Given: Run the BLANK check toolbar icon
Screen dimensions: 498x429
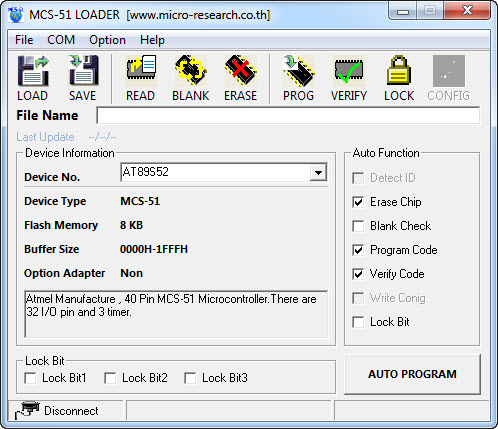Looking at the screenshot, I should click(191, 71).
